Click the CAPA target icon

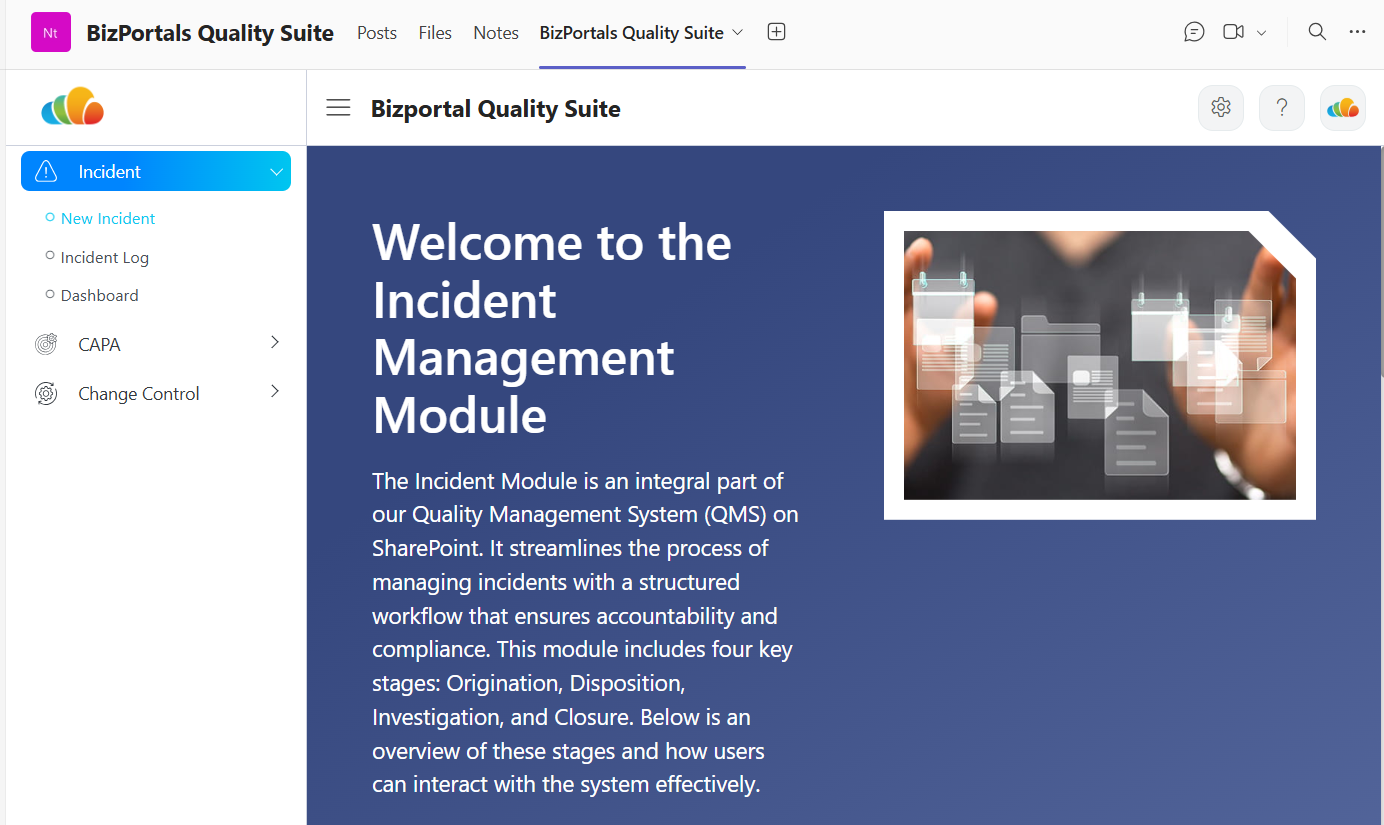pos(46,344)
